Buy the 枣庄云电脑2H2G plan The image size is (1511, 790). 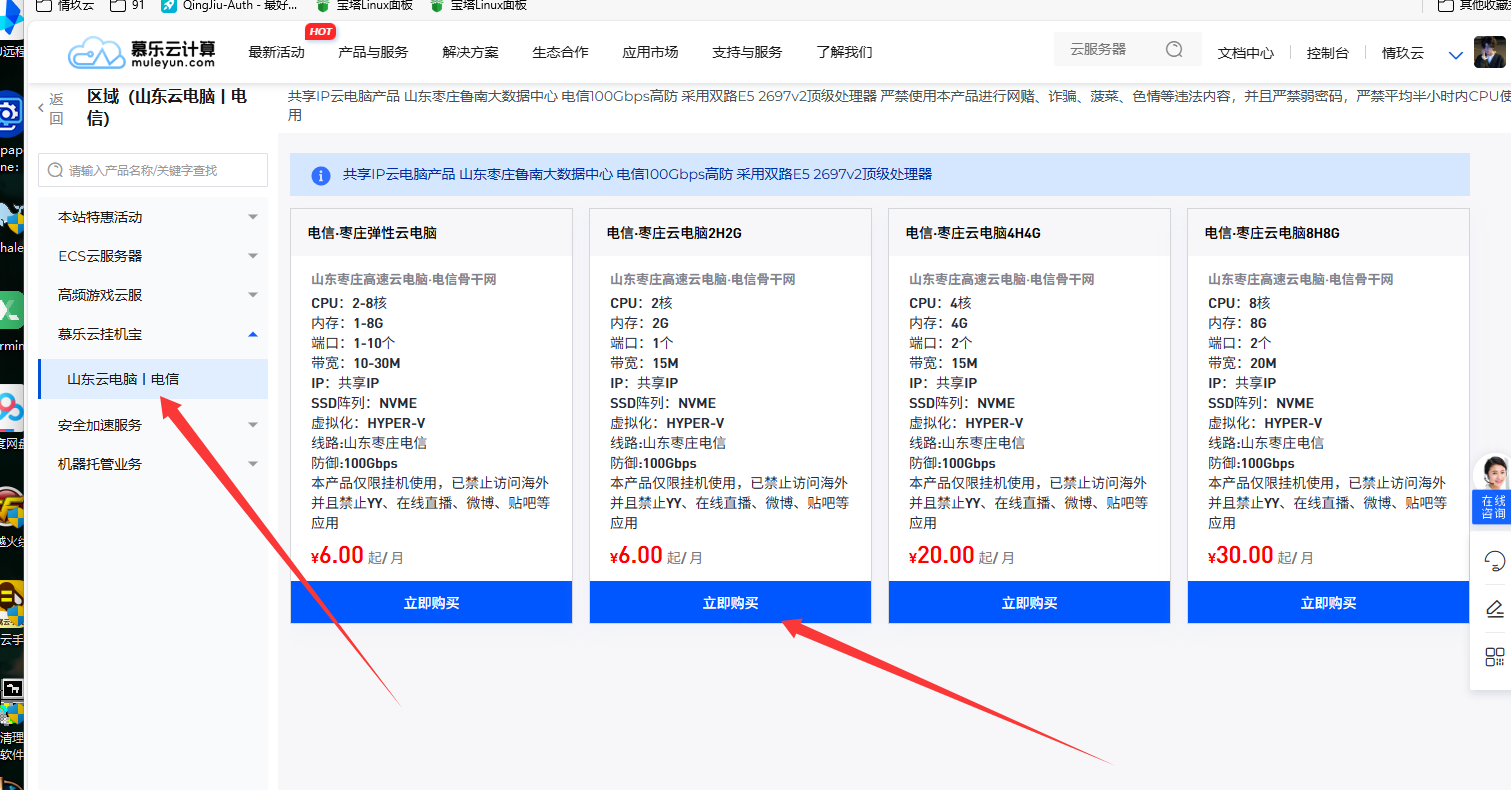[x=730, y=603]
